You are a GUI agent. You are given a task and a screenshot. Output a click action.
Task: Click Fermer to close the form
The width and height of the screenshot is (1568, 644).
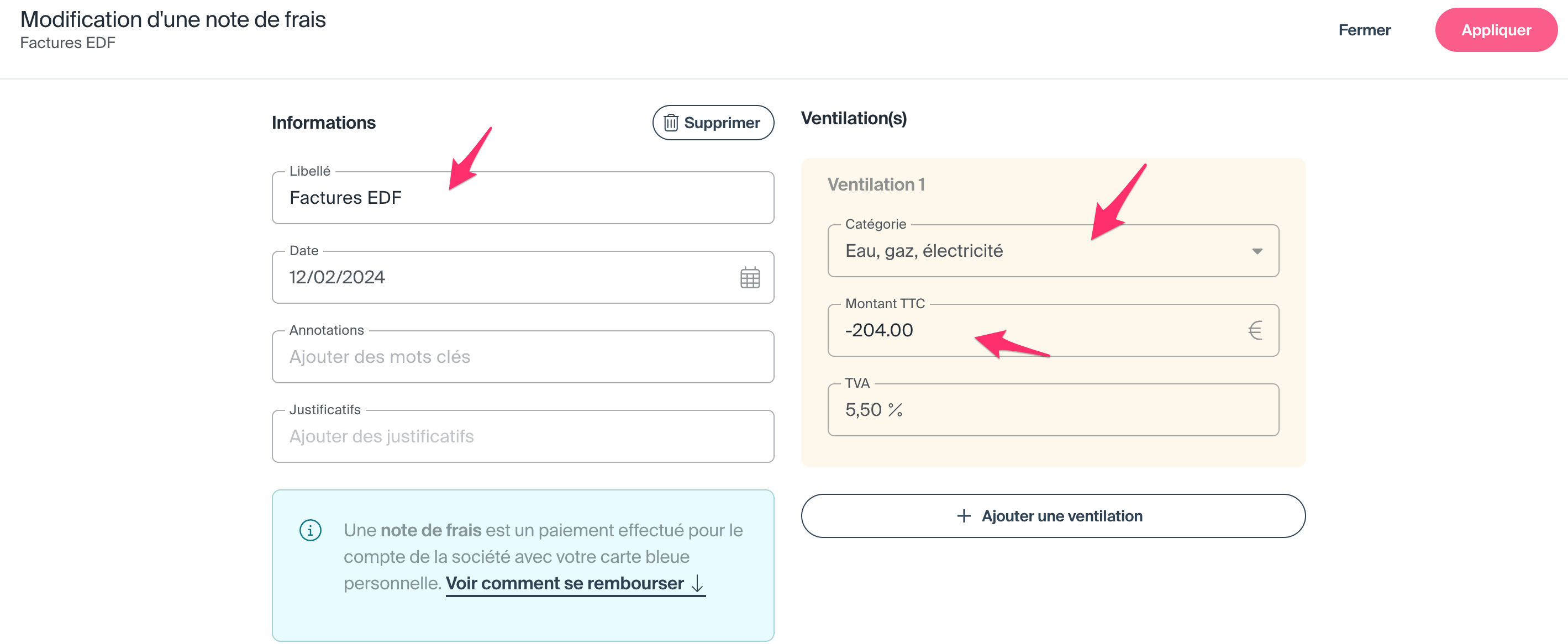click(1364, 30)
